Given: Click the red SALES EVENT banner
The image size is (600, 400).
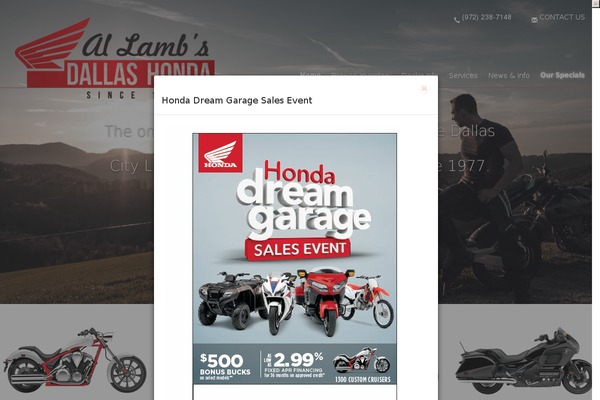Looking at the screenshot, I should pyautogui.click(x=299, y=249).
